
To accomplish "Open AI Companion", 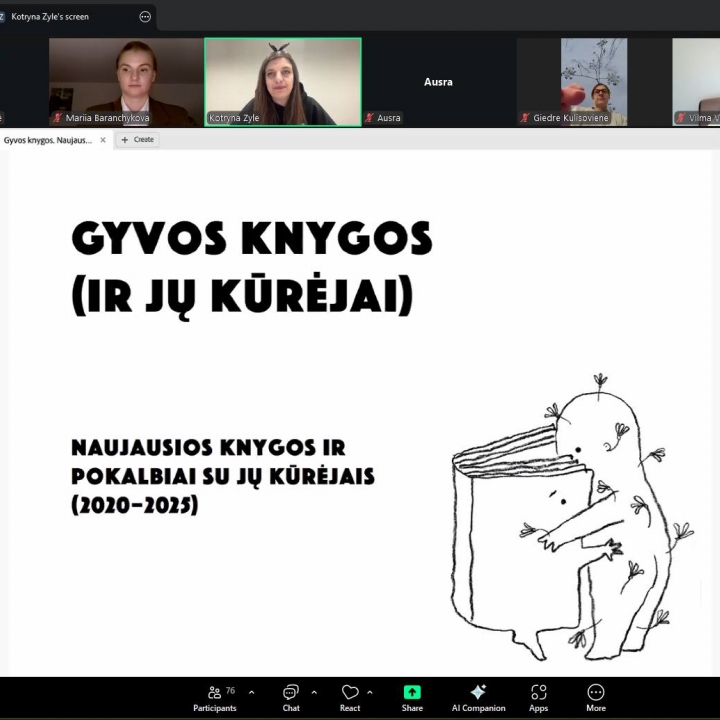I will (478, 697).
